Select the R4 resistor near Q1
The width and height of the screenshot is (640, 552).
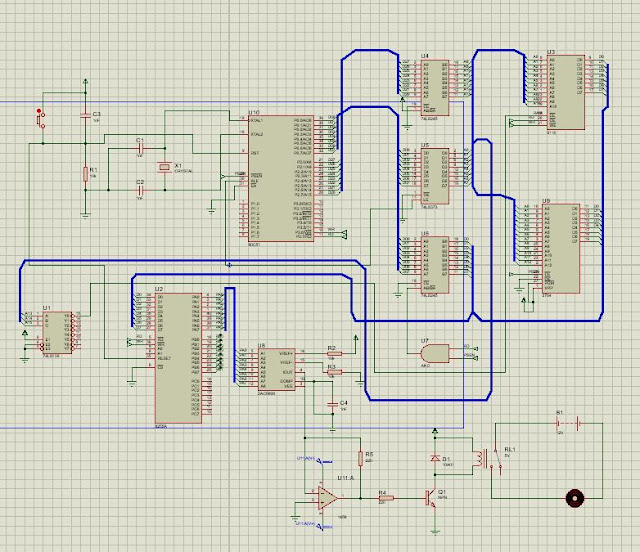pos(386,498)
